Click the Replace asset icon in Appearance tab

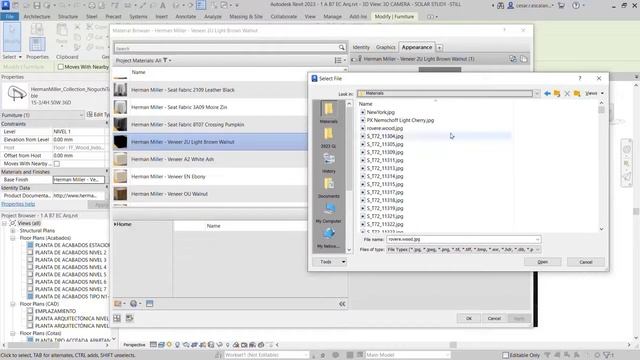tap(513, 59)
